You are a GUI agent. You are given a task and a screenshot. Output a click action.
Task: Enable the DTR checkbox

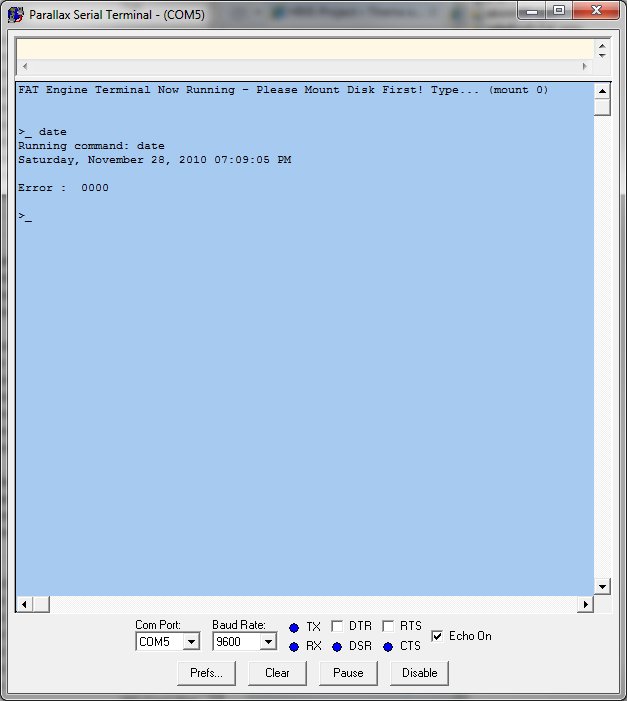coord(337,627)
